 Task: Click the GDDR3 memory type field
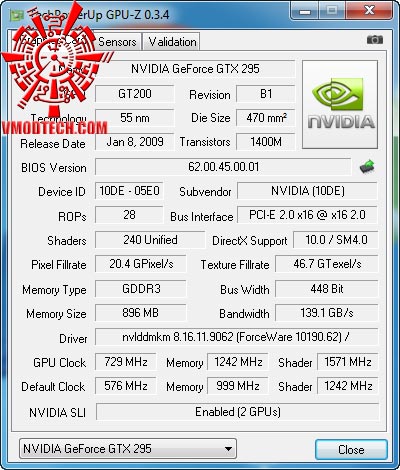[141, 289]
